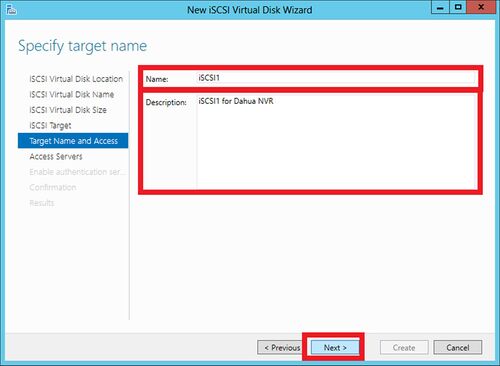Image resolution: width=500 pixels, height=366 pixels.
Task: Go back with the Previous button
Action: tap(281, 348)
